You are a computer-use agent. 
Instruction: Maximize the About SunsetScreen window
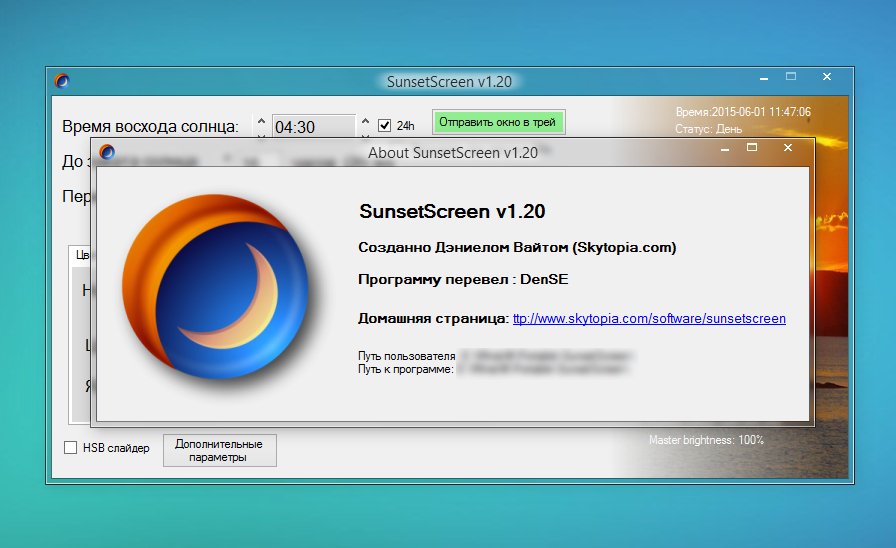752,147
